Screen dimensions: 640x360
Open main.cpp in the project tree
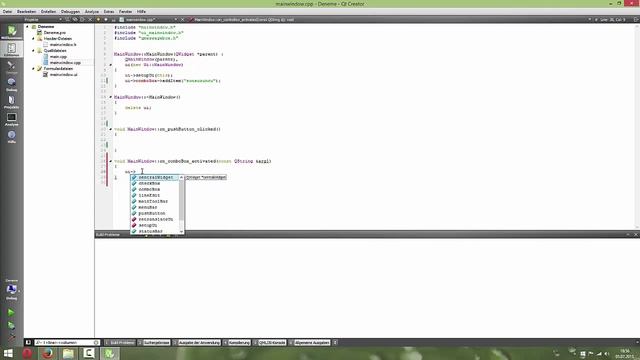(58, 57)
